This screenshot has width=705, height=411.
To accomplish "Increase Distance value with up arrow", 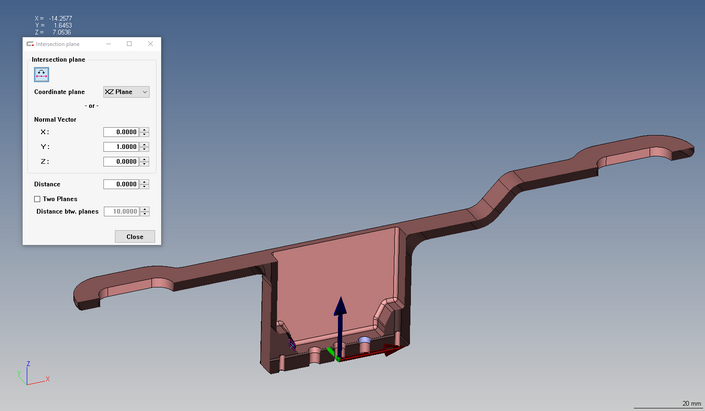I will pyautogui.click(x=144, y=182).
